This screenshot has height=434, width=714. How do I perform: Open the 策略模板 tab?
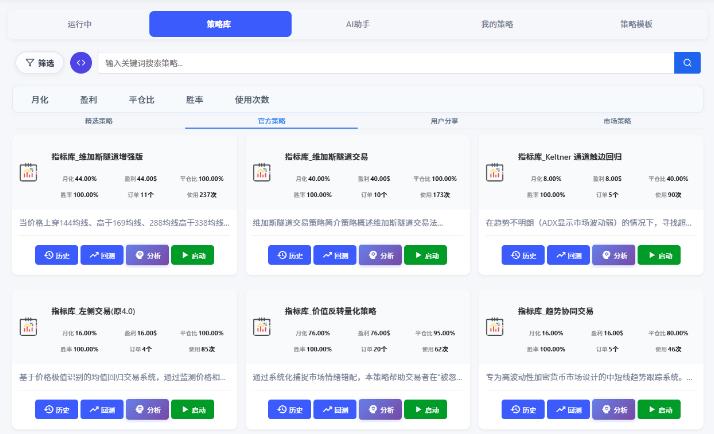coord(636,24)
